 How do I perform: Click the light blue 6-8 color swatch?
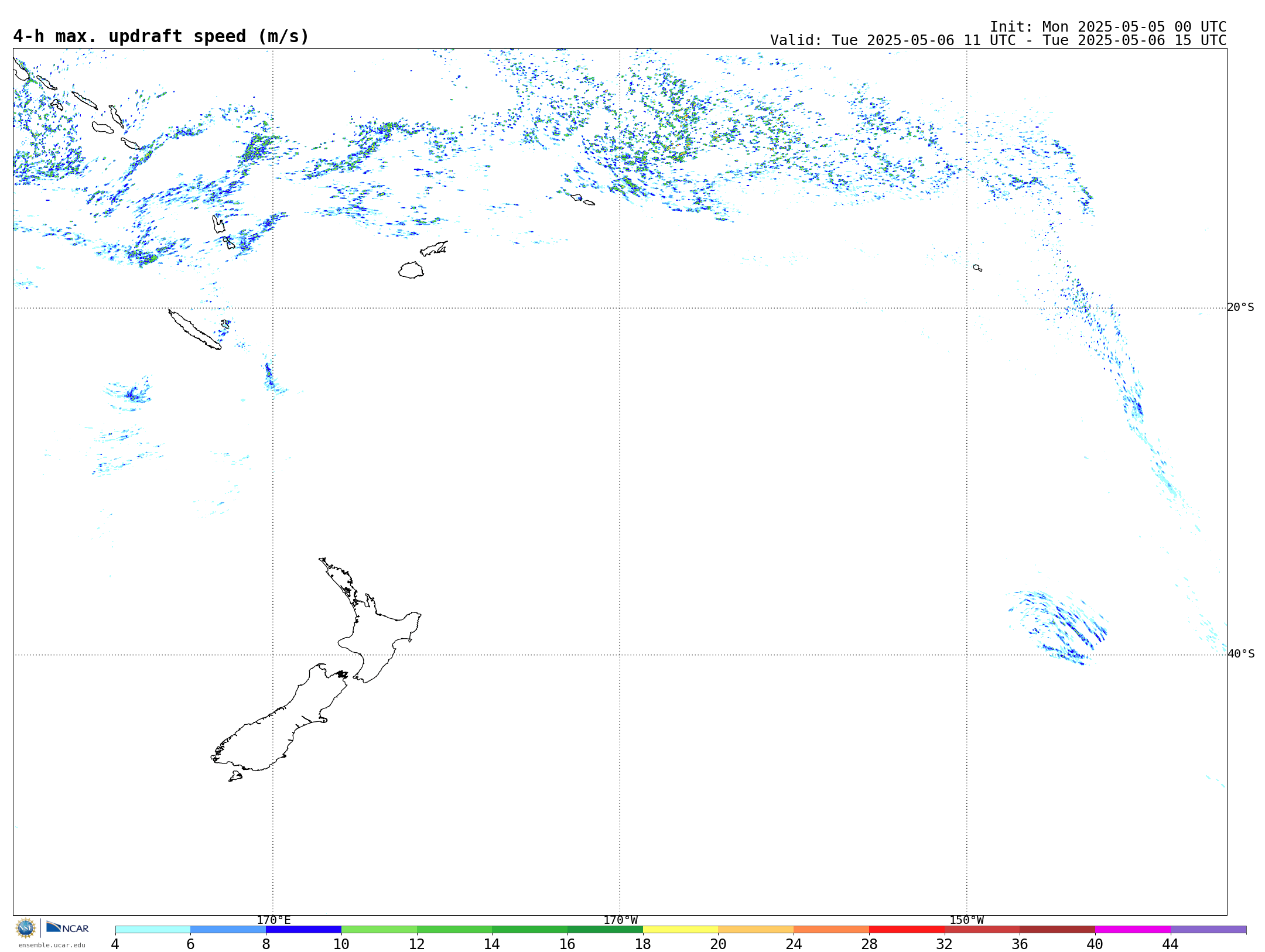[x=228, y=930]
